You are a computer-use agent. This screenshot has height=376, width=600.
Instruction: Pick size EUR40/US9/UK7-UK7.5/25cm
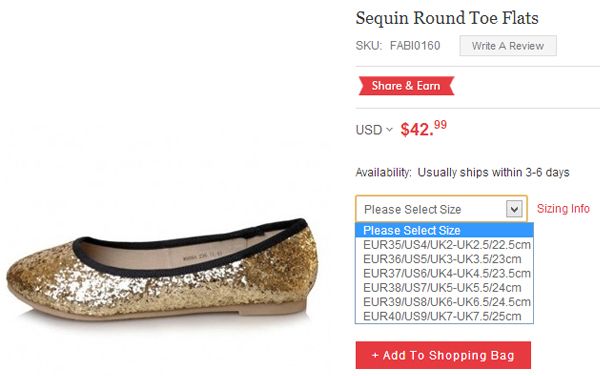(x=444, y=316)
